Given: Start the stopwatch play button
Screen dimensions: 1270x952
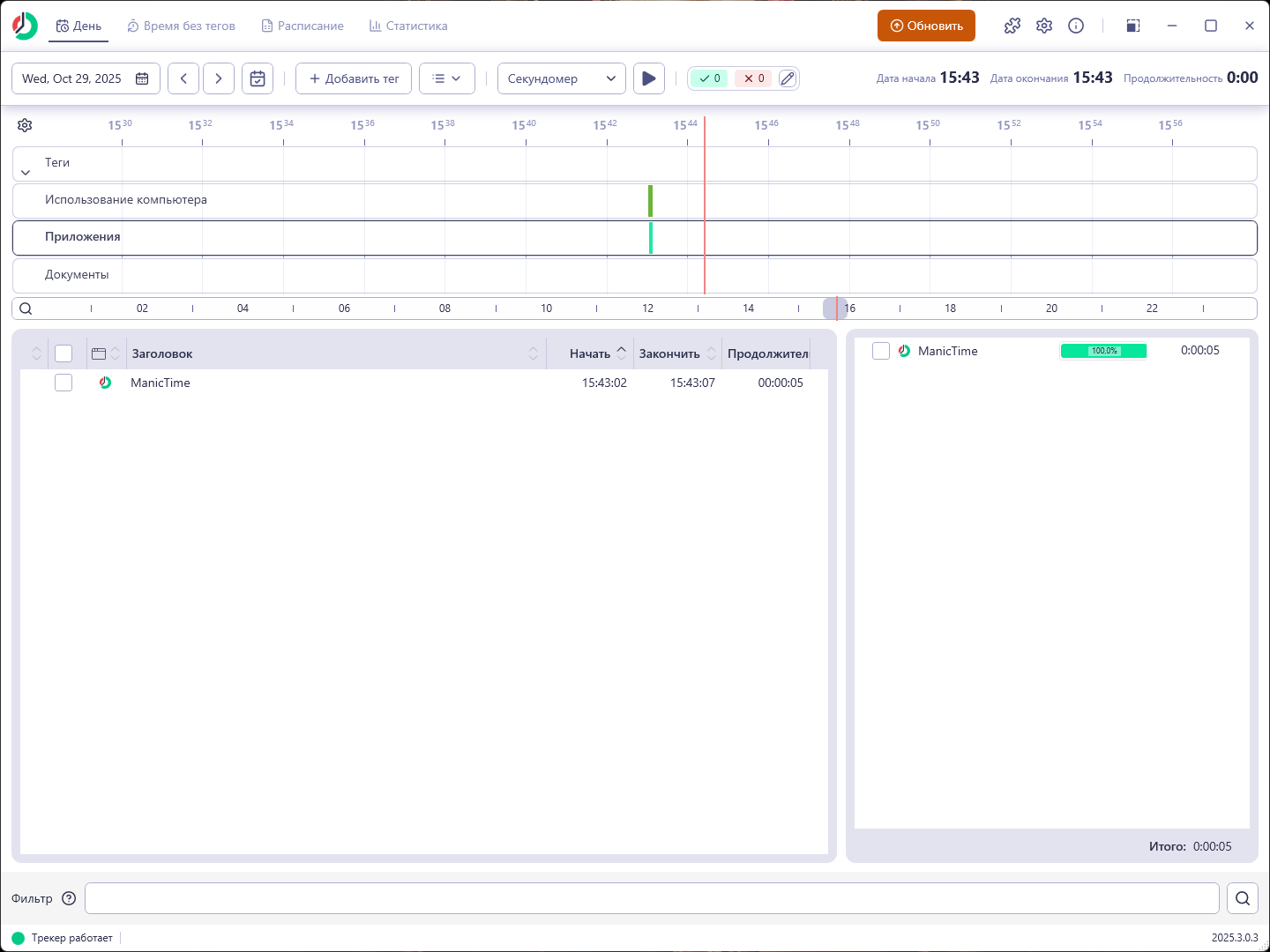Looking at the screenshot, I should pos(649,78).
